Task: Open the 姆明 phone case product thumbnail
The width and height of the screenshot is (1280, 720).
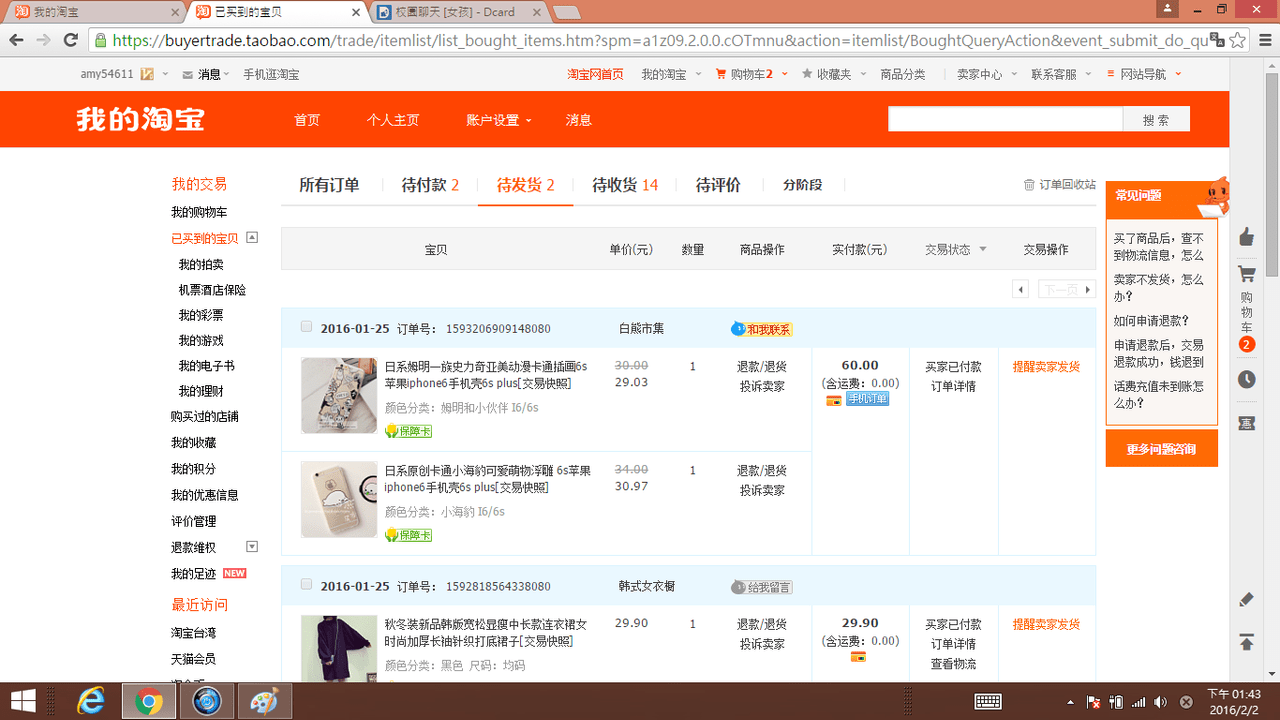Action: click(x=339, y=395)
